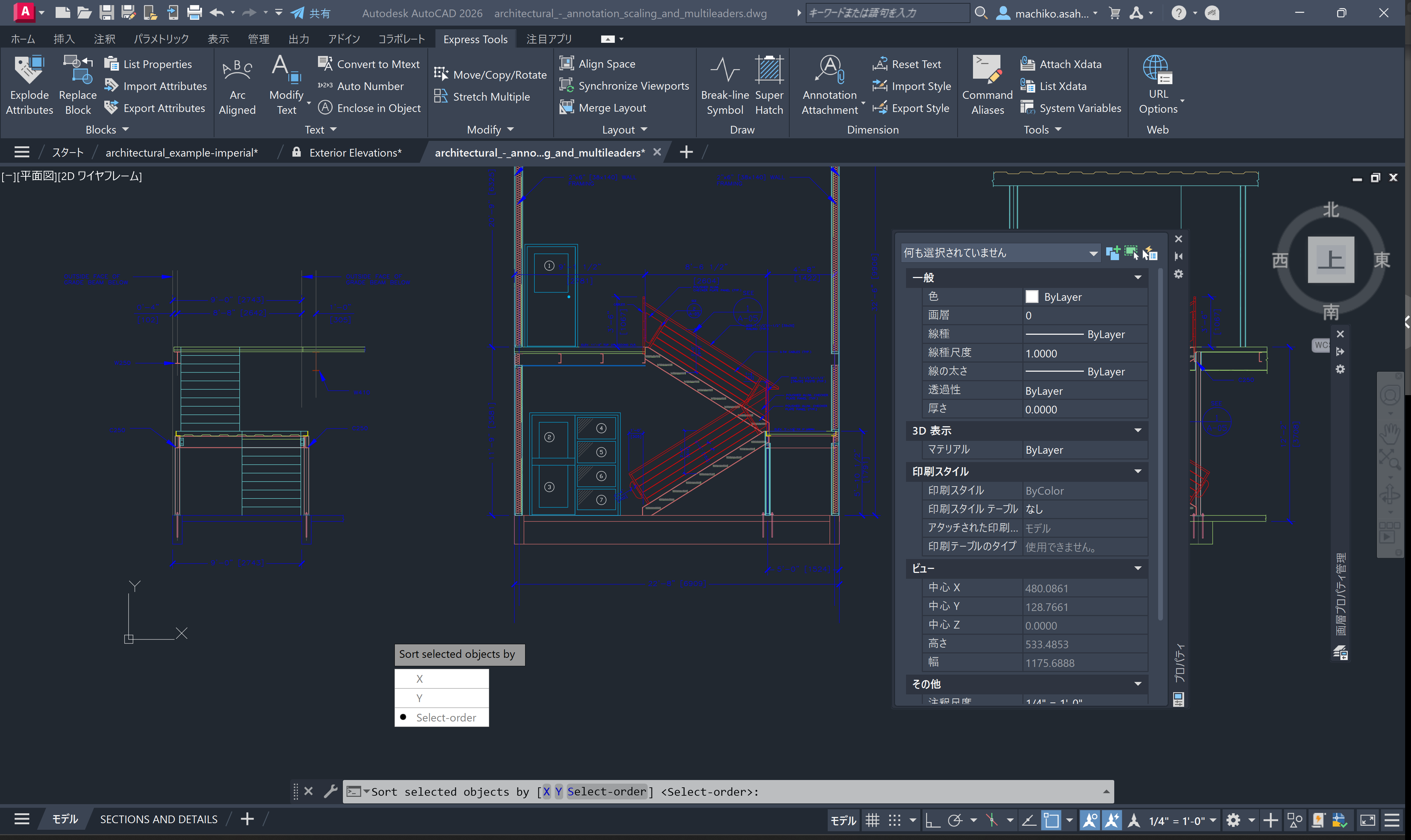The width and height of the screenshot is (1411, 840).
Task: Click the Quick Select icon in Properties palette
Action: (x=1149, y=253)
